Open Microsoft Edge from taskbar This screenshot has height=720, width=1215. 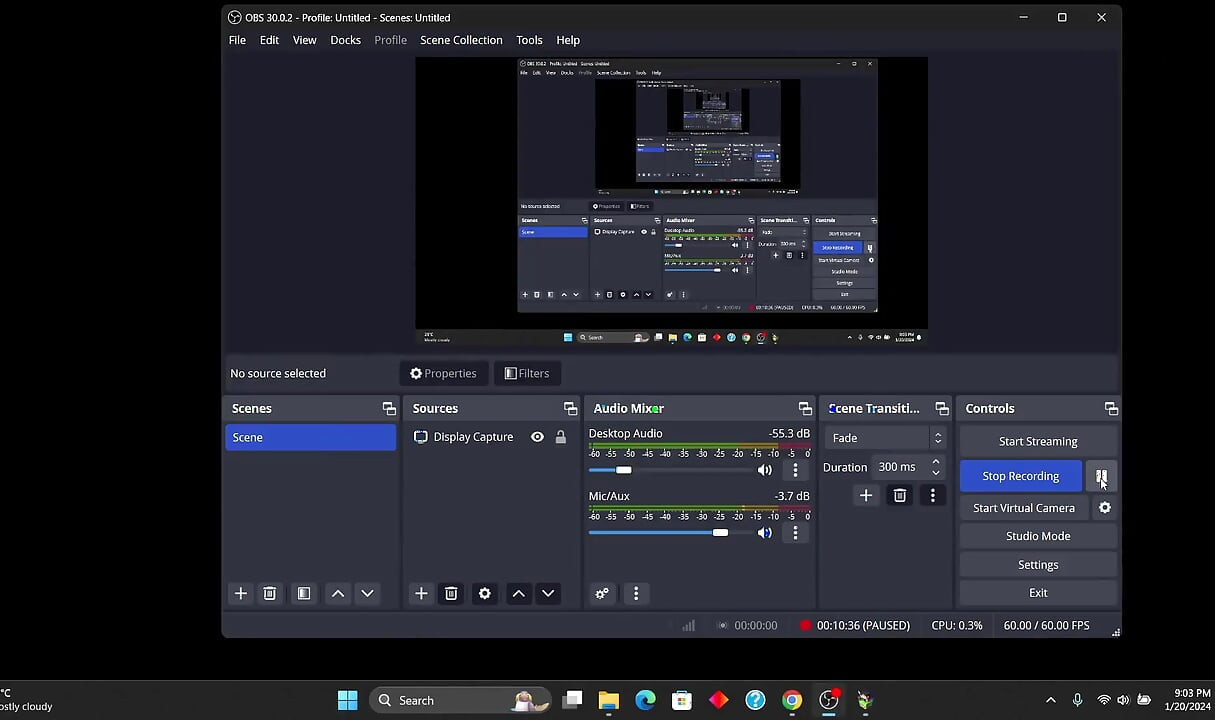tap(645, 700)
